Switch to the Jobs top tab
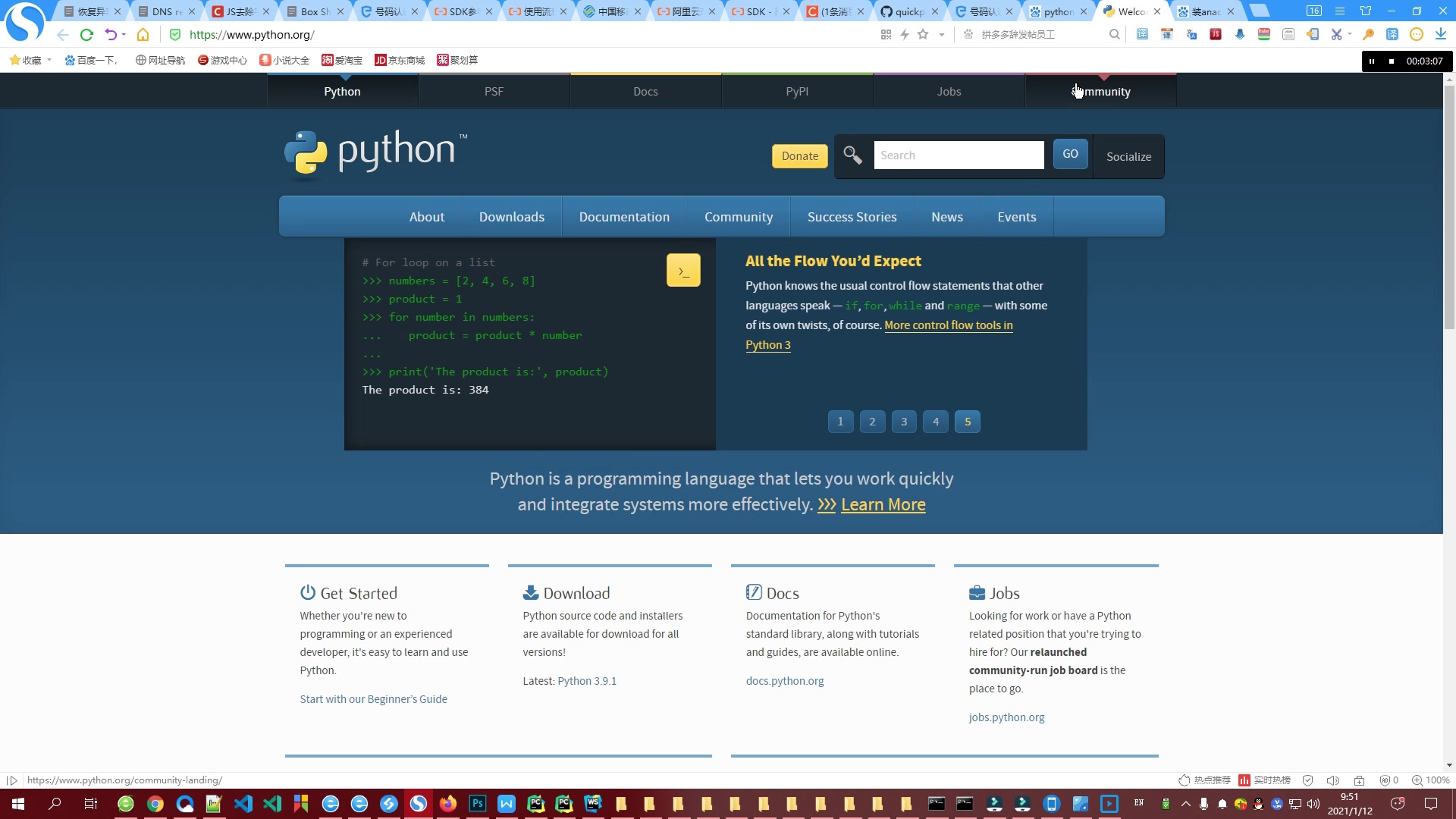 click(949, 92)
